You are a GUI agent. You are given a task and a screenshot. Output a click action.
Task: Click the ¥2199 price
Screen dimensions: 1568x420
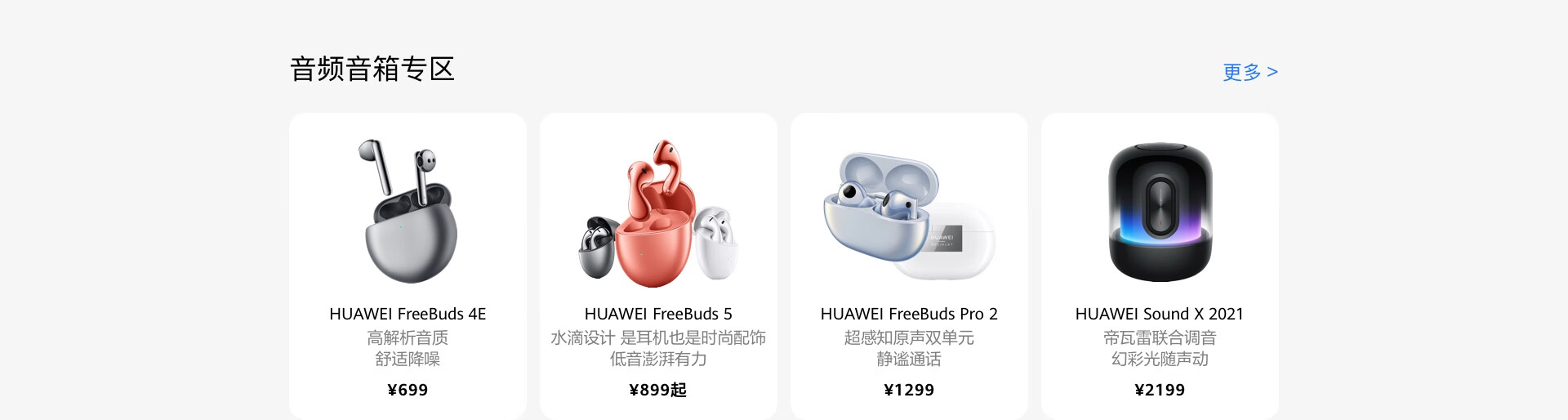coord(1160,390)
